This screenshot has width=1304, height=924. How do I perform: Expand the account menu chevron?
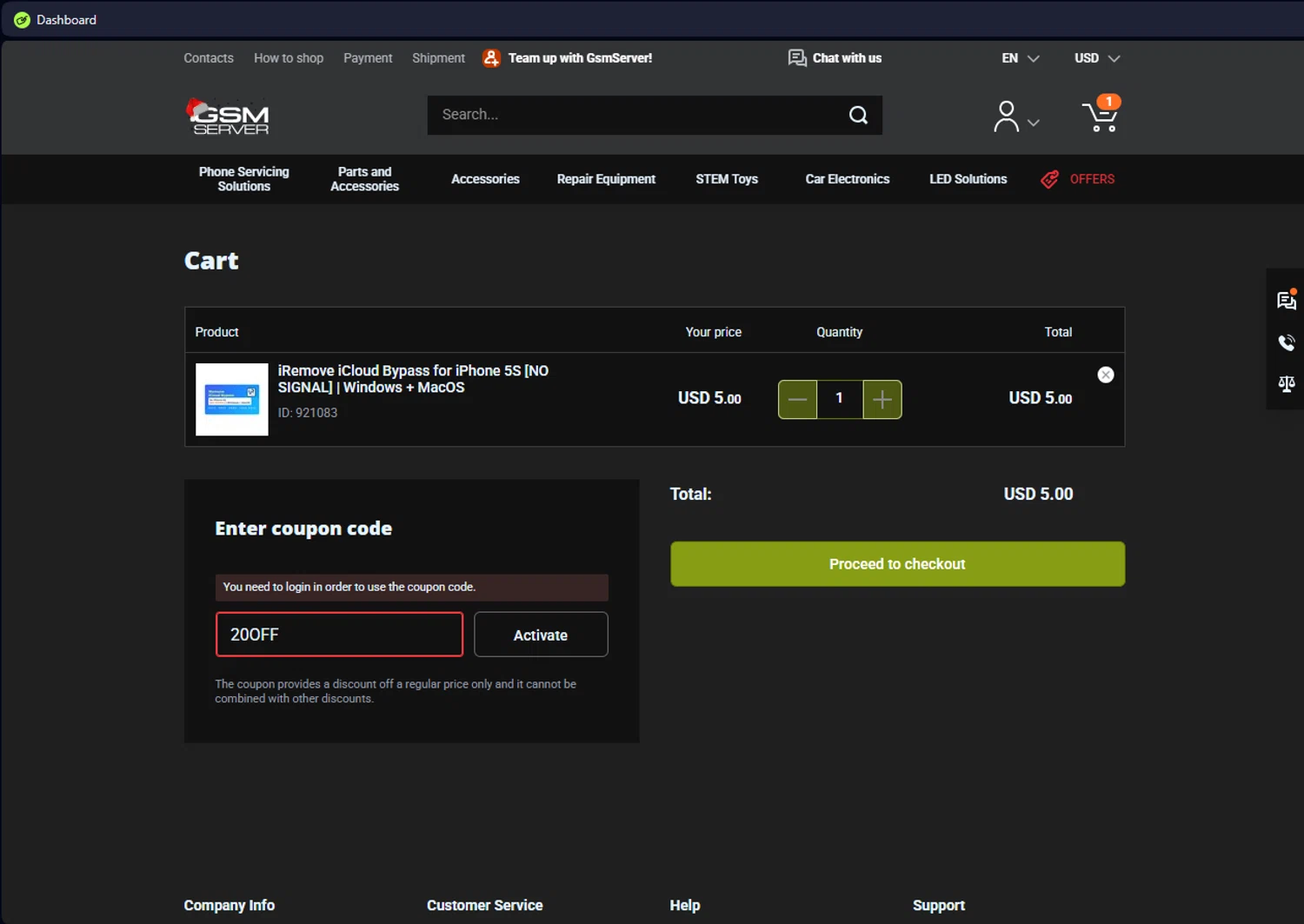(1034, 123)
